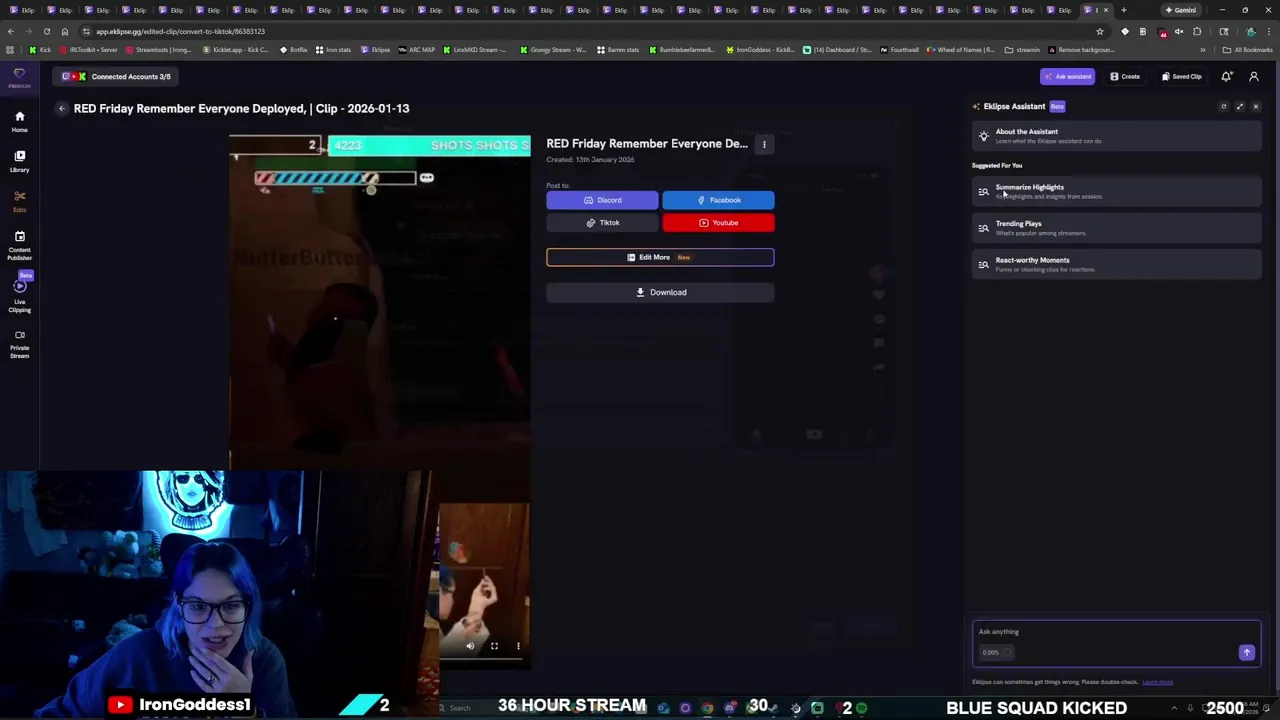The image size is (1280, 720).
Task: Click the address bar URL
Action: [180, 31]
